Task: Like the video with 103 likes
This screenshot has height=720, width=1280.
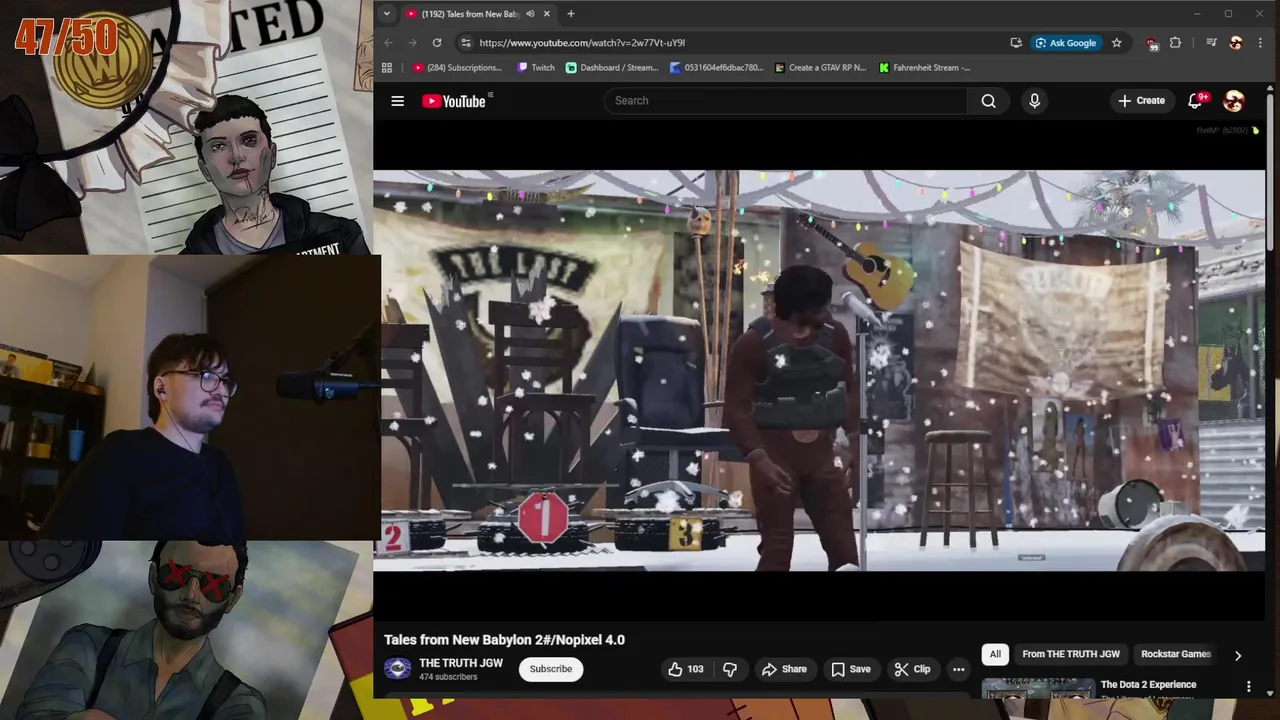Action: (686, 669)
